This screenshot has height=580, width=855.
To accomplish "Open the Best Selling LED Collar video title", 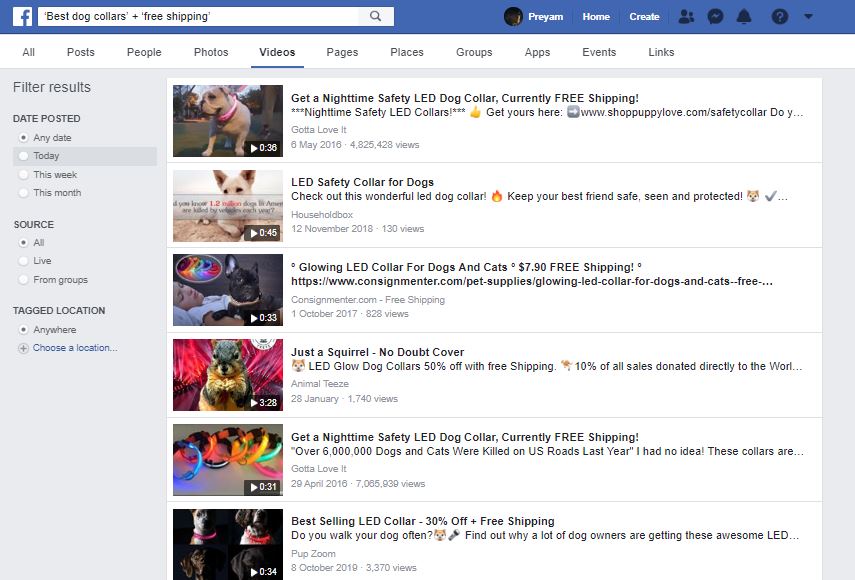I will 423,521.
